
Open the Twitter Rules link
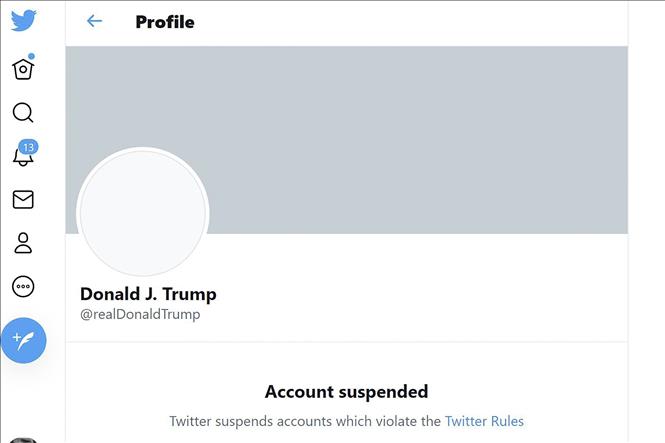(484, 421)
